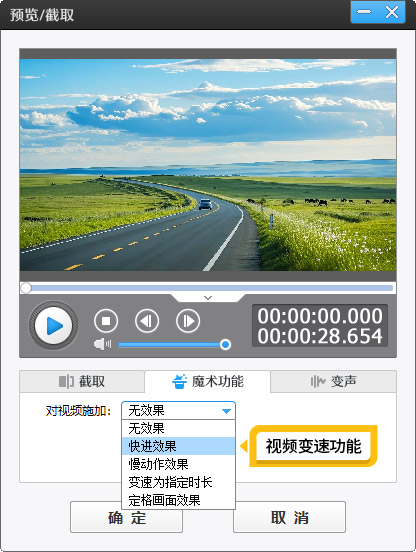
Task: Confirm with the 确定 button
Action: [x=126, y=518]
